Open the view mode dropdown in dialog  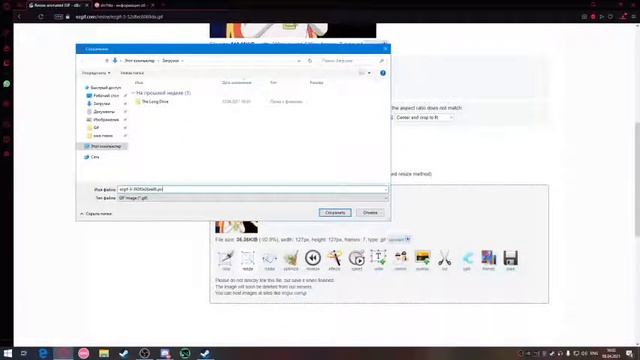(369, 73)
